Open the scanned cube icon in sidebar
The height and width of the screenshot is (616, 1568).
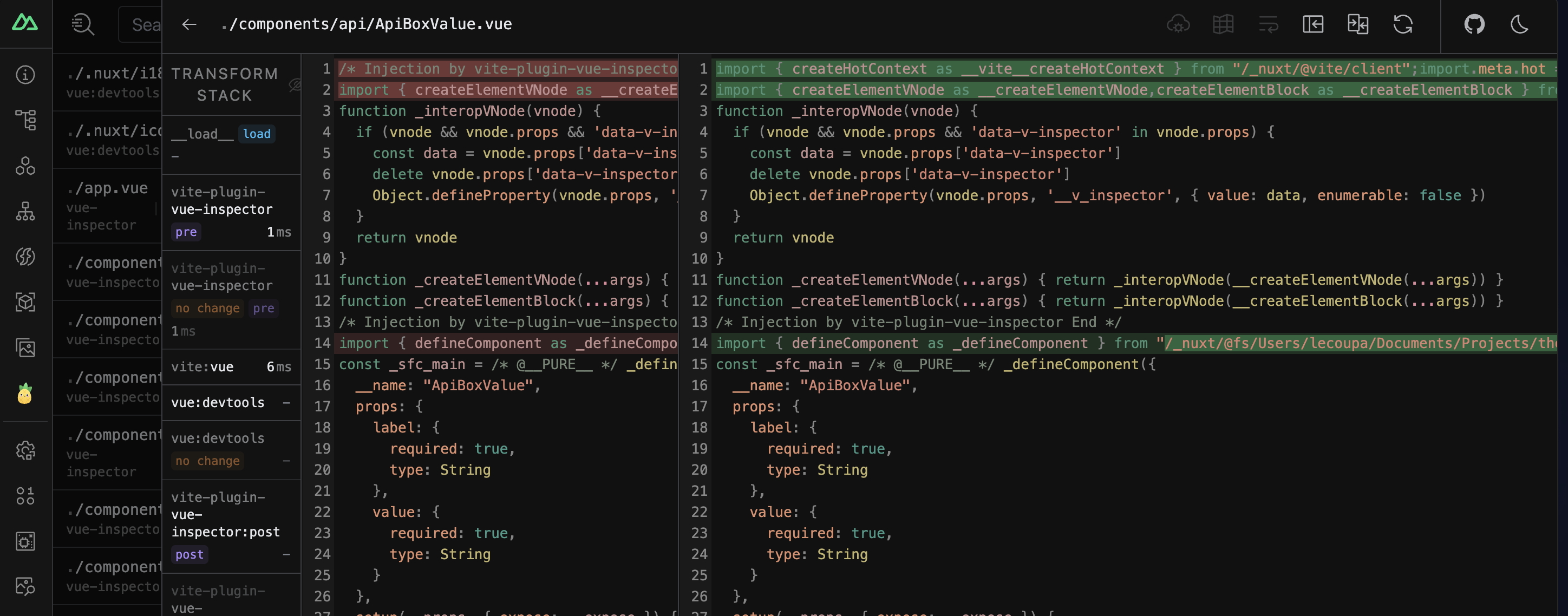coord(25,302)
